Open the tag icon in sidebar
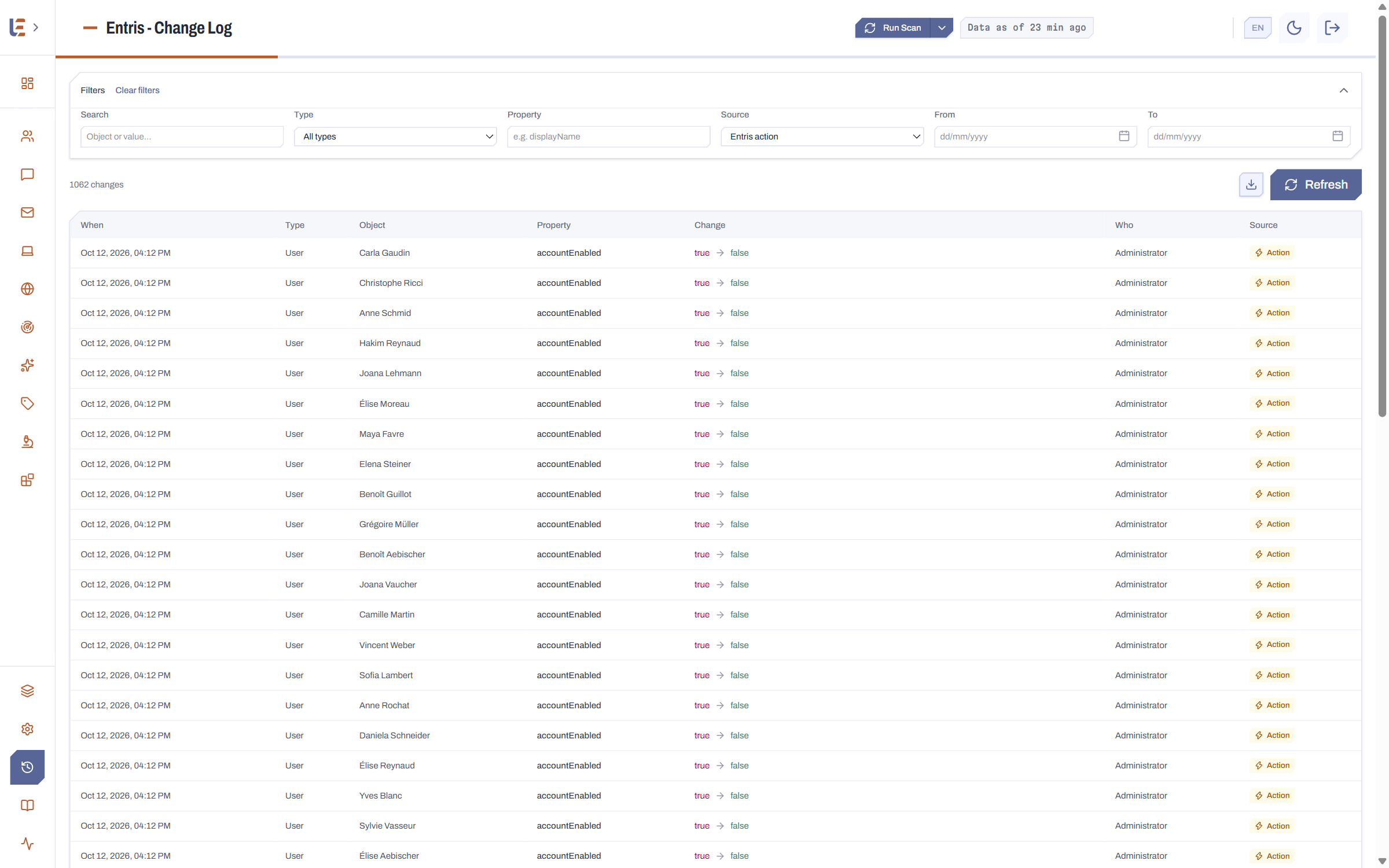The width and height of the screenshot is (1389, 868). (27, 403)
